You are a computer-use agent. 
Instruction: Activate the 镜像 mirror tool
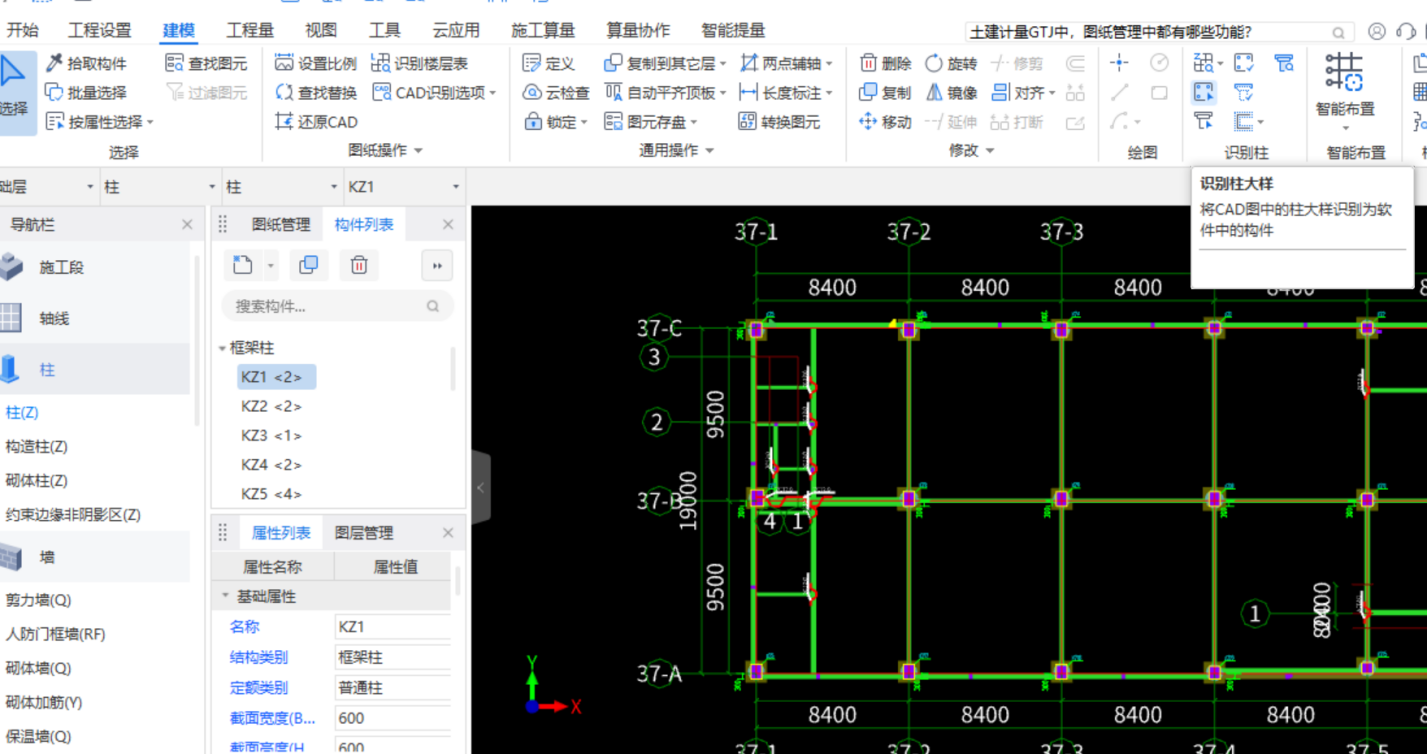click(951, 93)
